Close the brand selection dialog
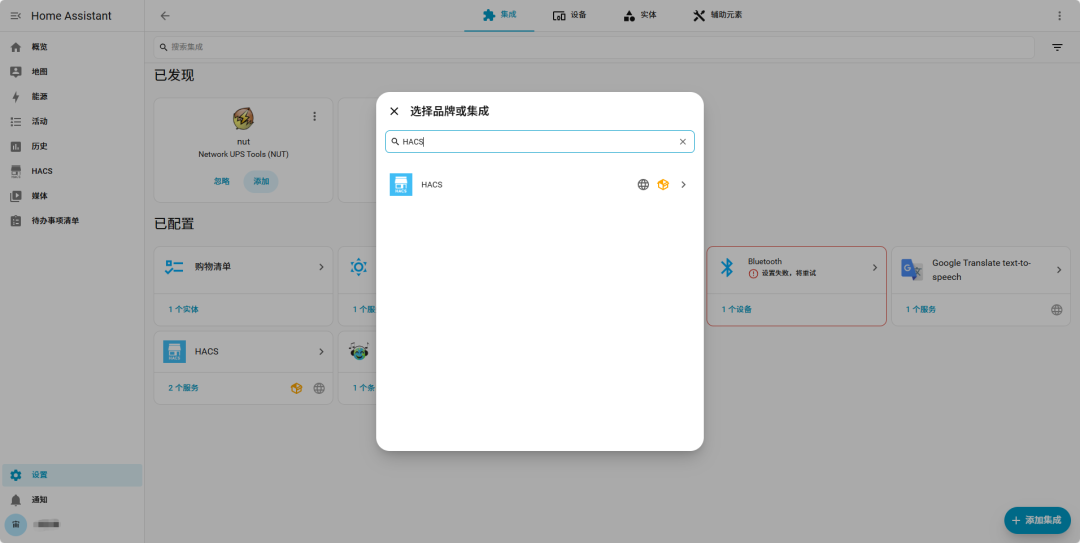 [394, 111]
